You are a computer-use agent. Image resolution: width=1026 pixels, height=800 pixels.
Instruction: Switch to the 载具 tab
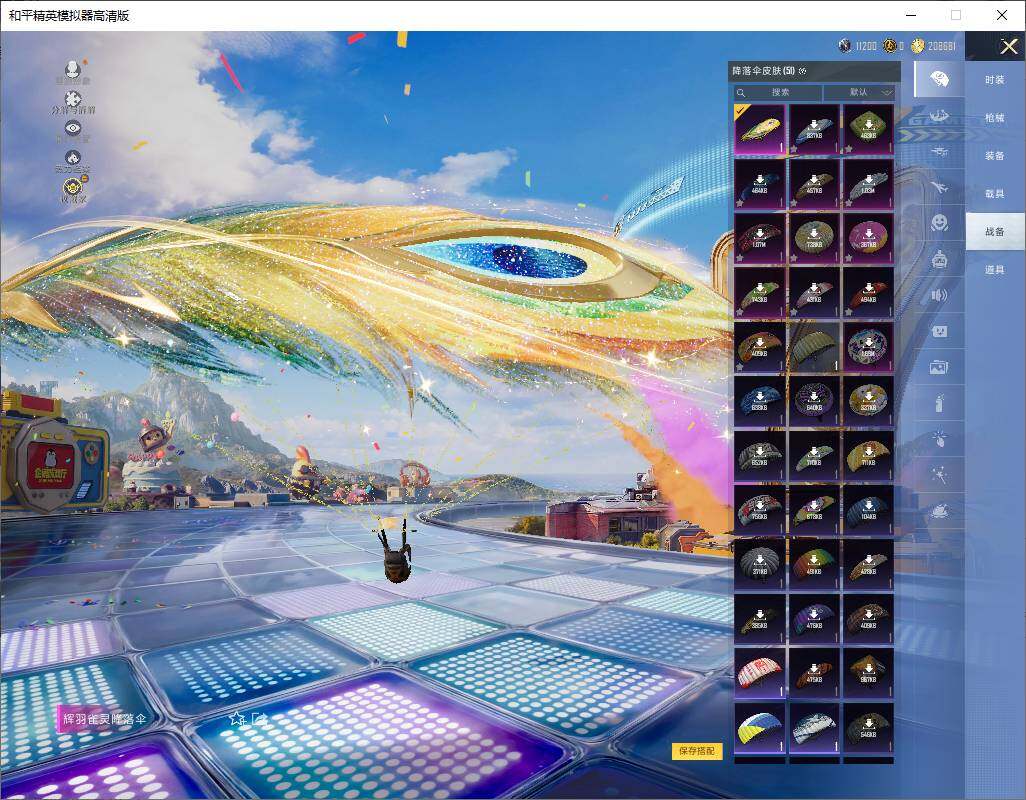coord(995,194)
